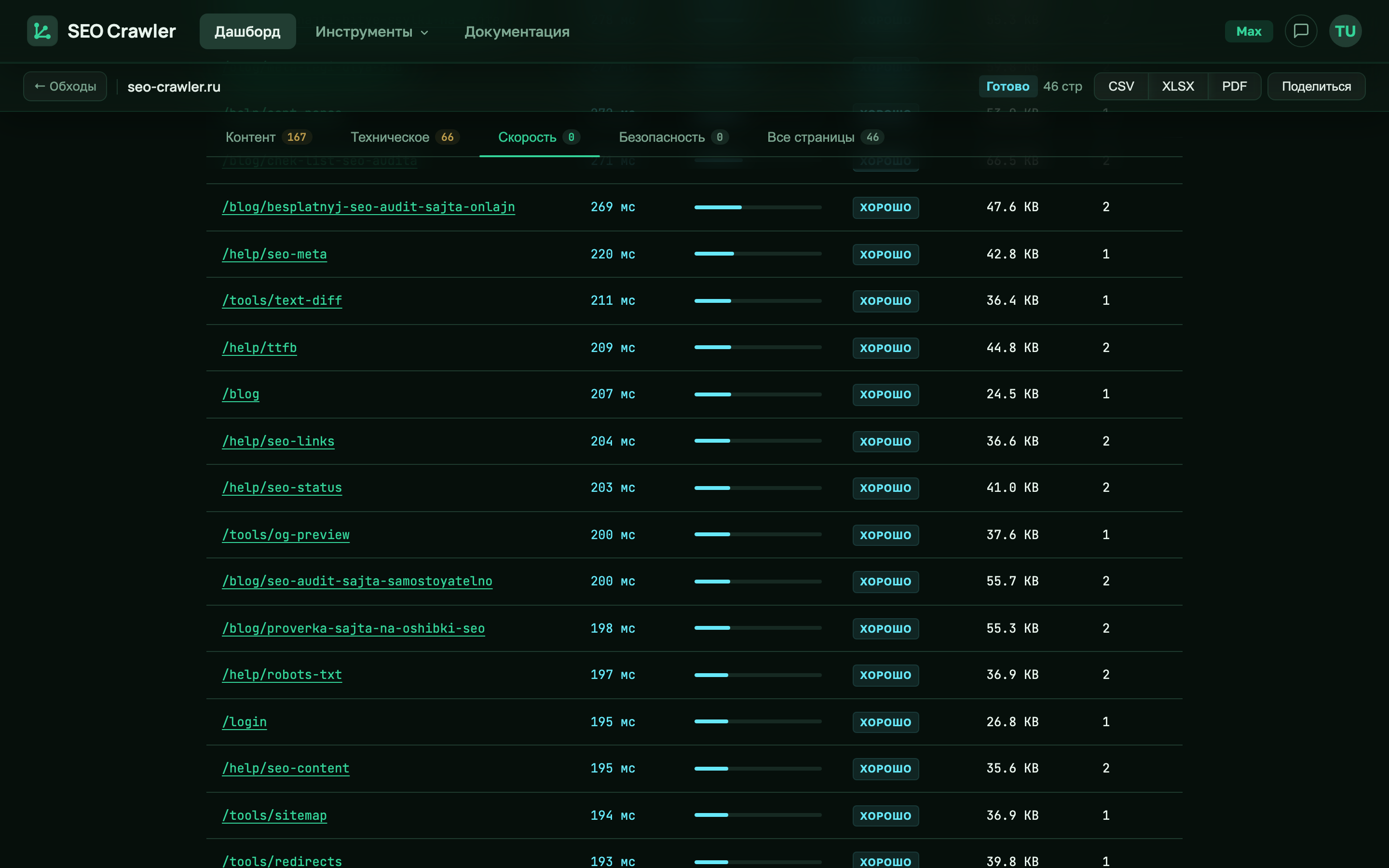Click the 197 мс response time
The height and width of the screenshot is (868, 1389).
tap(613, 675)
